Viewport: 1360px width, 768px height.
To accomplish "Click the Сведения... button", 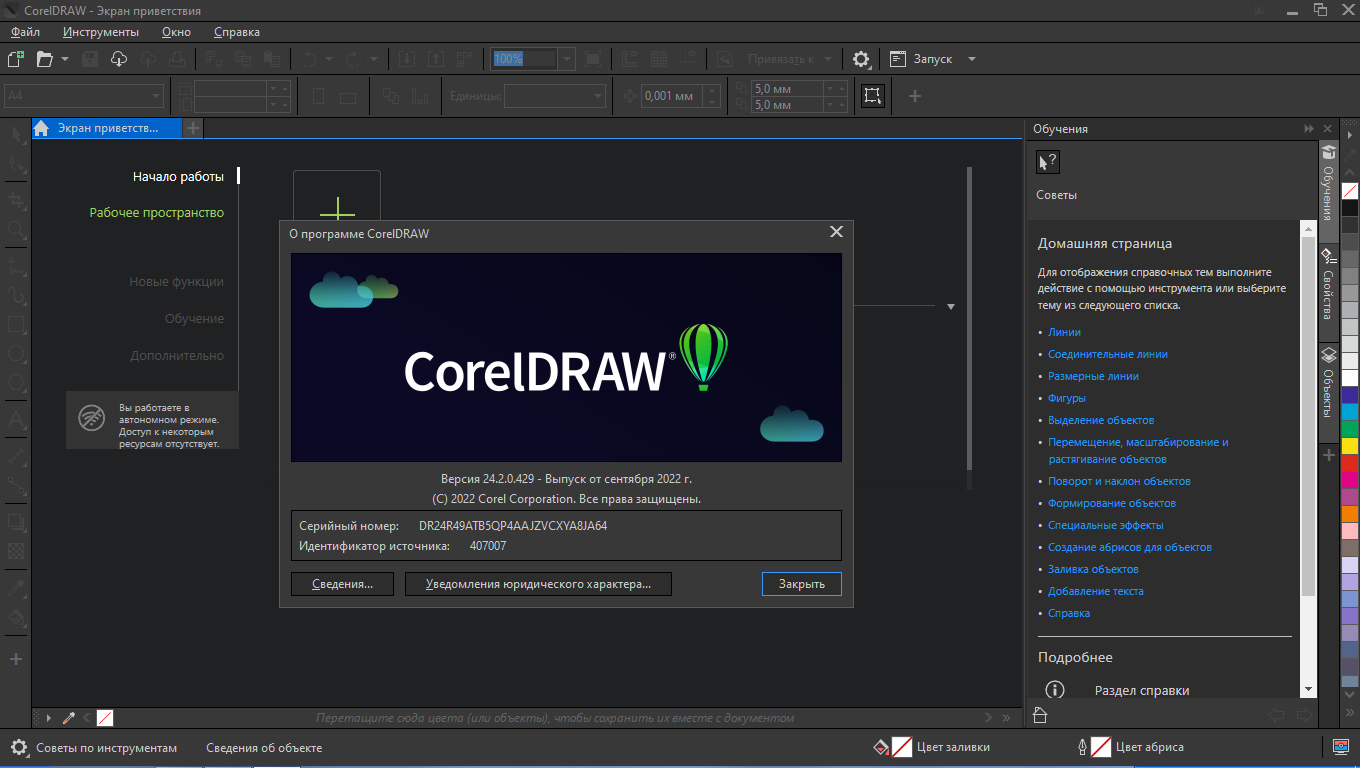I will click(x=342, y=584).
